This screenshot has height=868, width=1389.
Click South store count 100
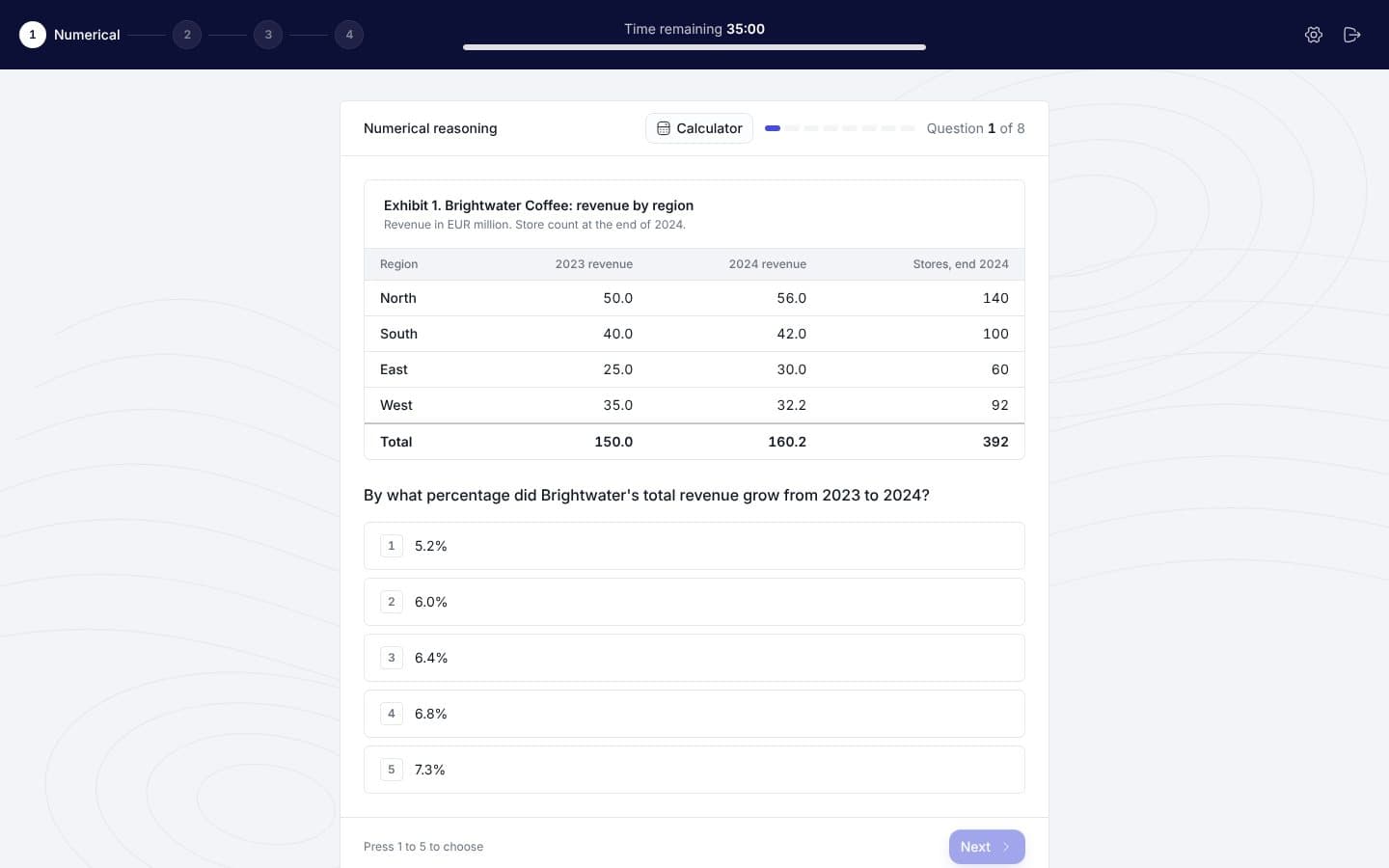click(x=995, y=334)
